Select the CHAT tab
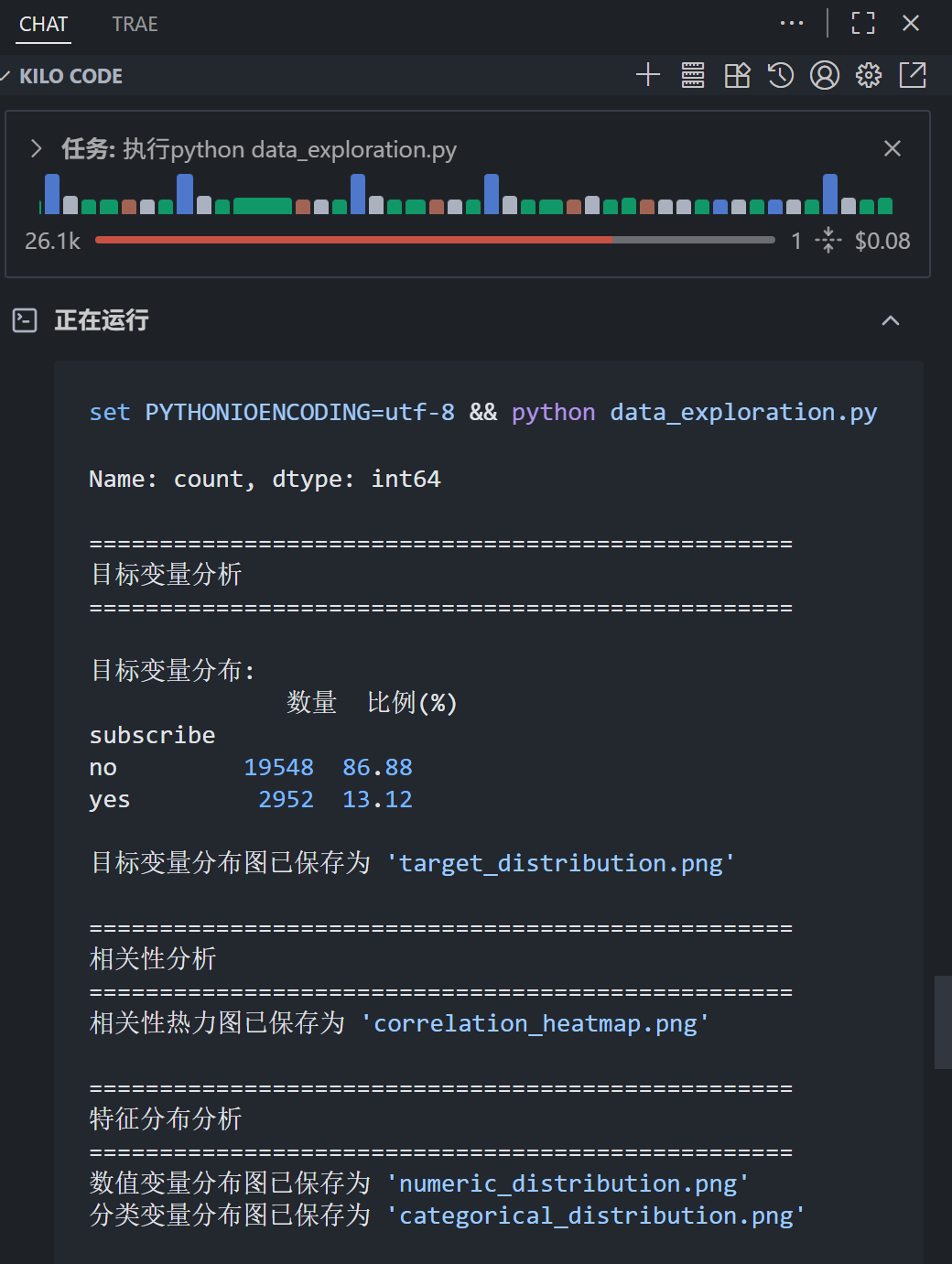This screenshot has height=1264, width=952. 43,25
